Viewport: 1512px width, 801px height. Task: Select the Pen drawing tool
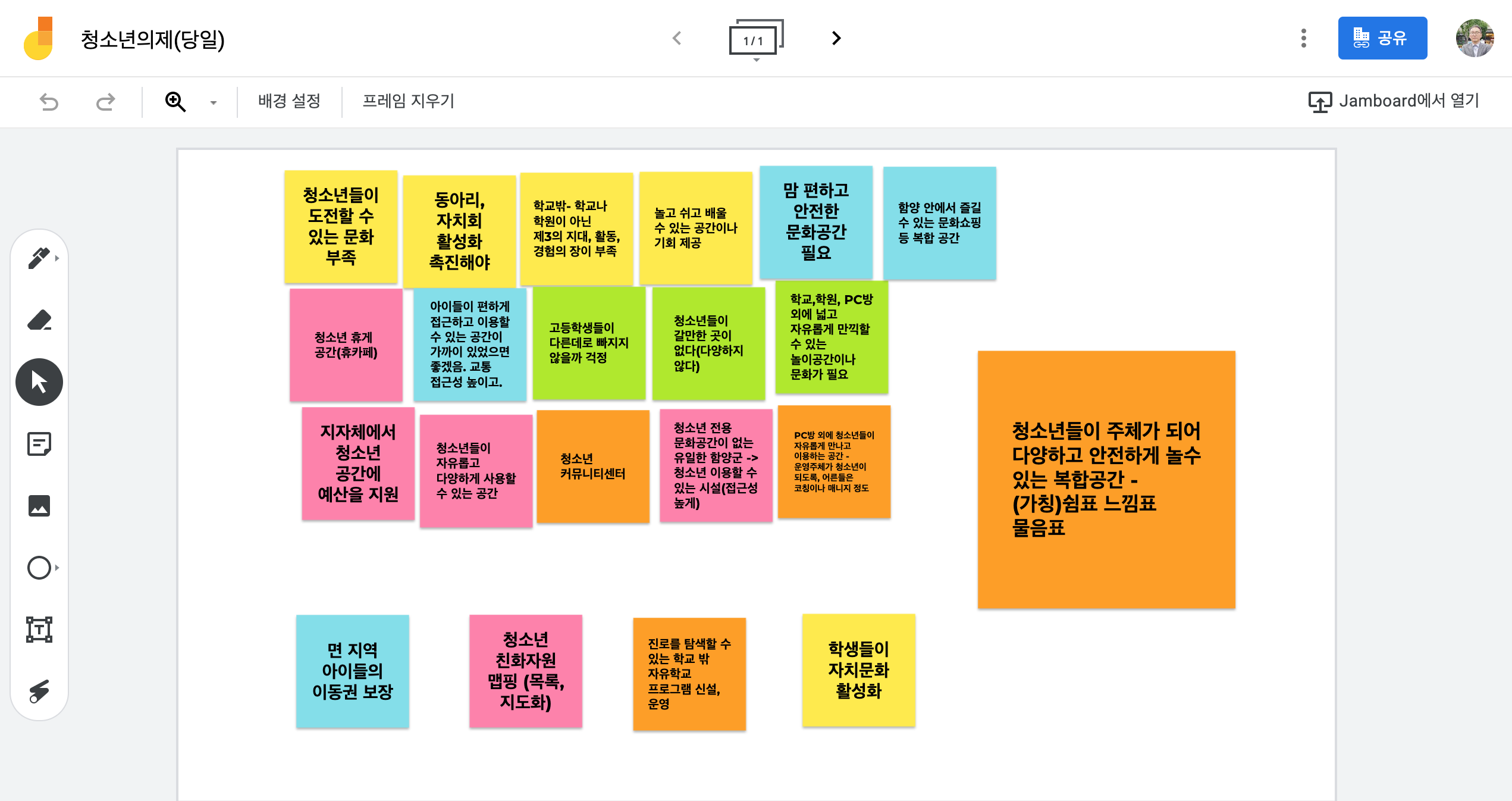click(x=39, y=258)
